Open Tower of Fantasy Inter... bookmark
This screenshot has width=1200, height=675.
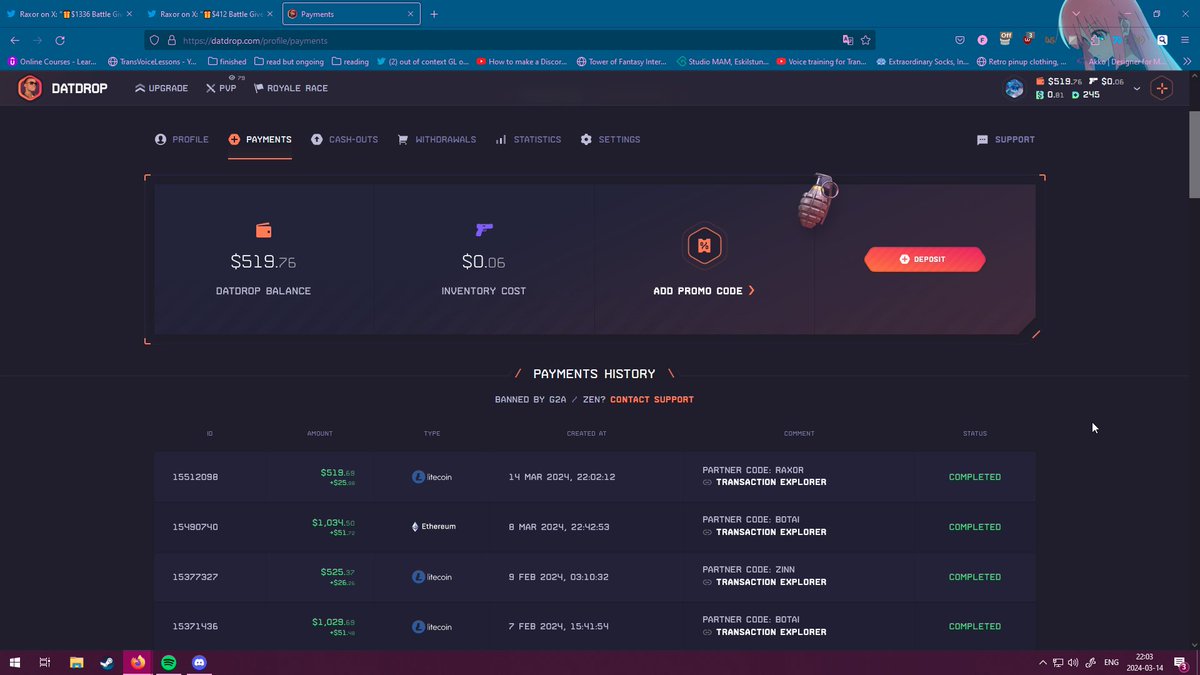(622, 61)
